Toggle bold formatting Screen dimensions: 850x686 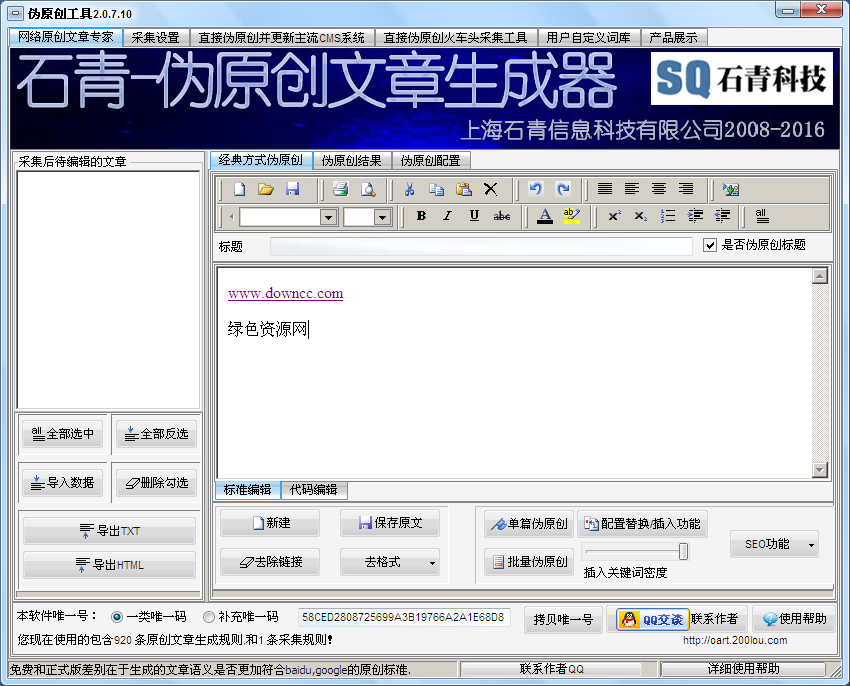(x=421, y=216)
